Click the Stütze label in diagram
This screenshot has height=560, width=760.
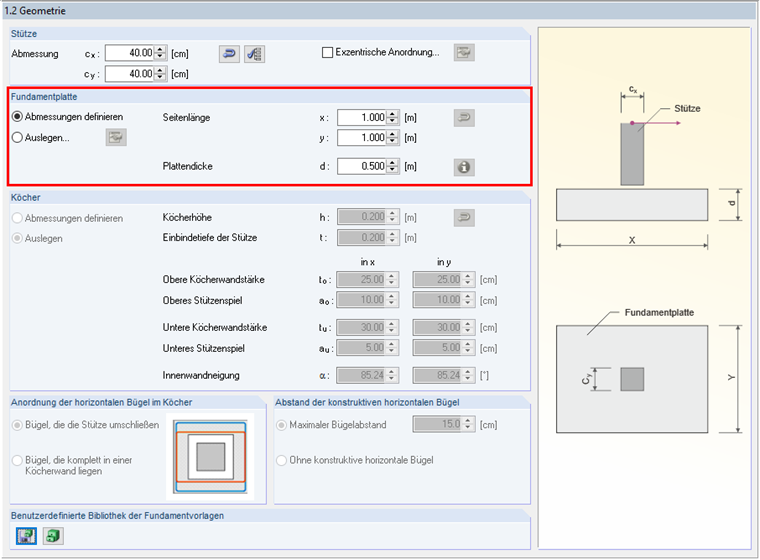(687, 109)
